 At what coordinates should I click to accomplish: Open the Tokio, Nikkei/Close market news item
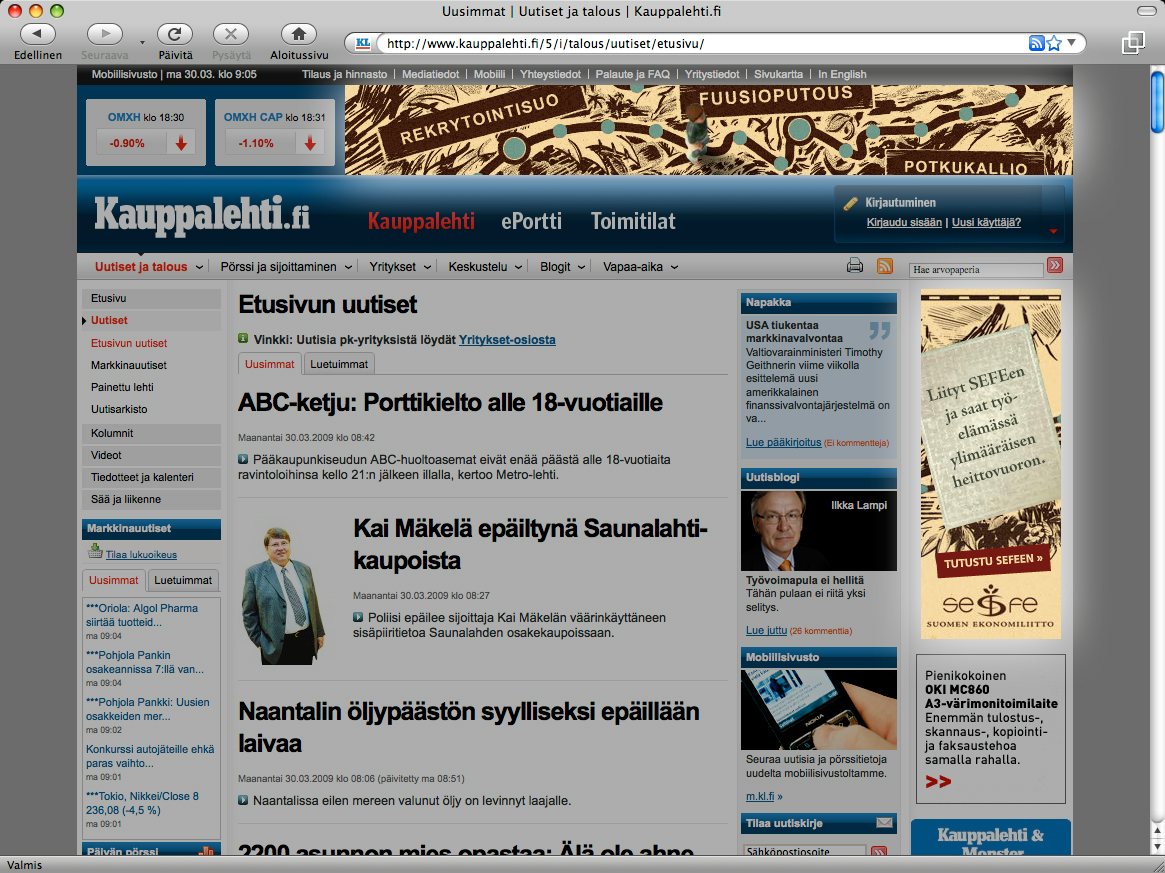143,803
